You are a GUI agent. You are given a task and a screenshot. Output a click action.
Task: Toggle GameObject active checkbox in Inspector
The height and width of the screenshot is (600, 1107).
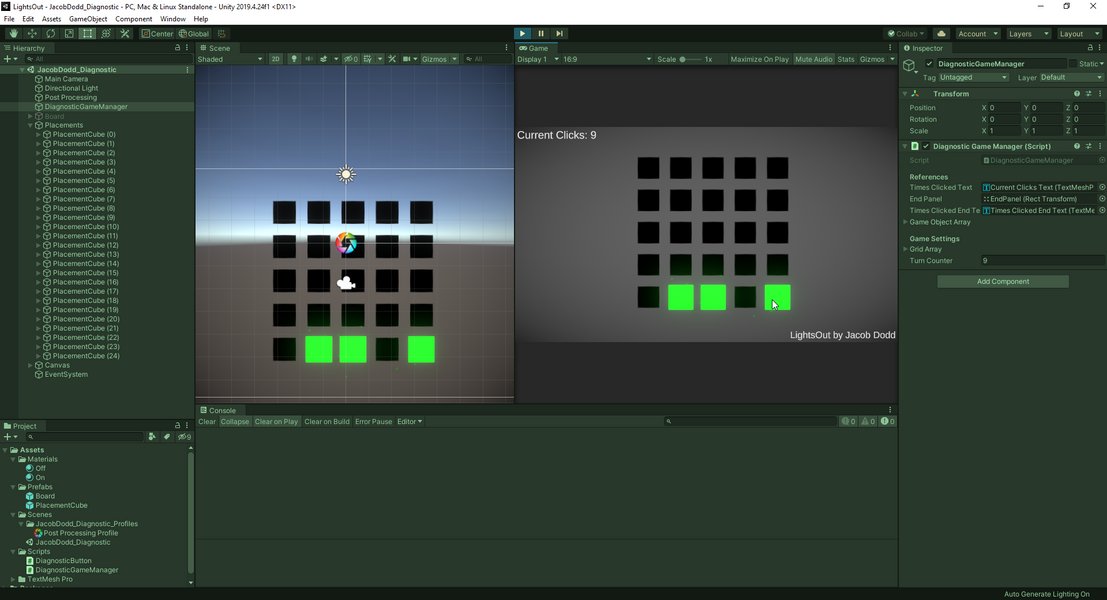[929, 64]
